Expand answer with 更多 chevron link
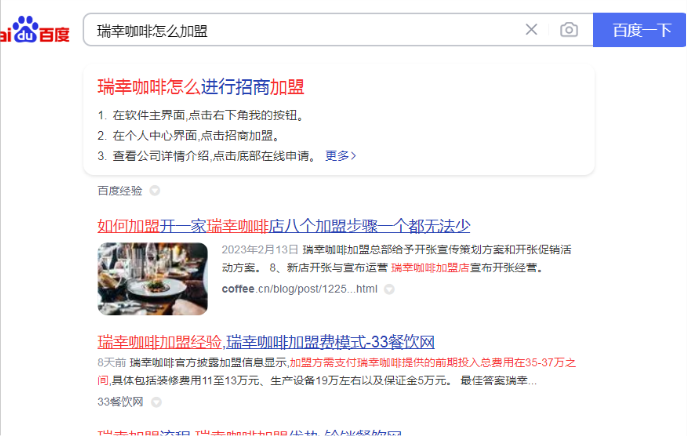 pos(340,156)
